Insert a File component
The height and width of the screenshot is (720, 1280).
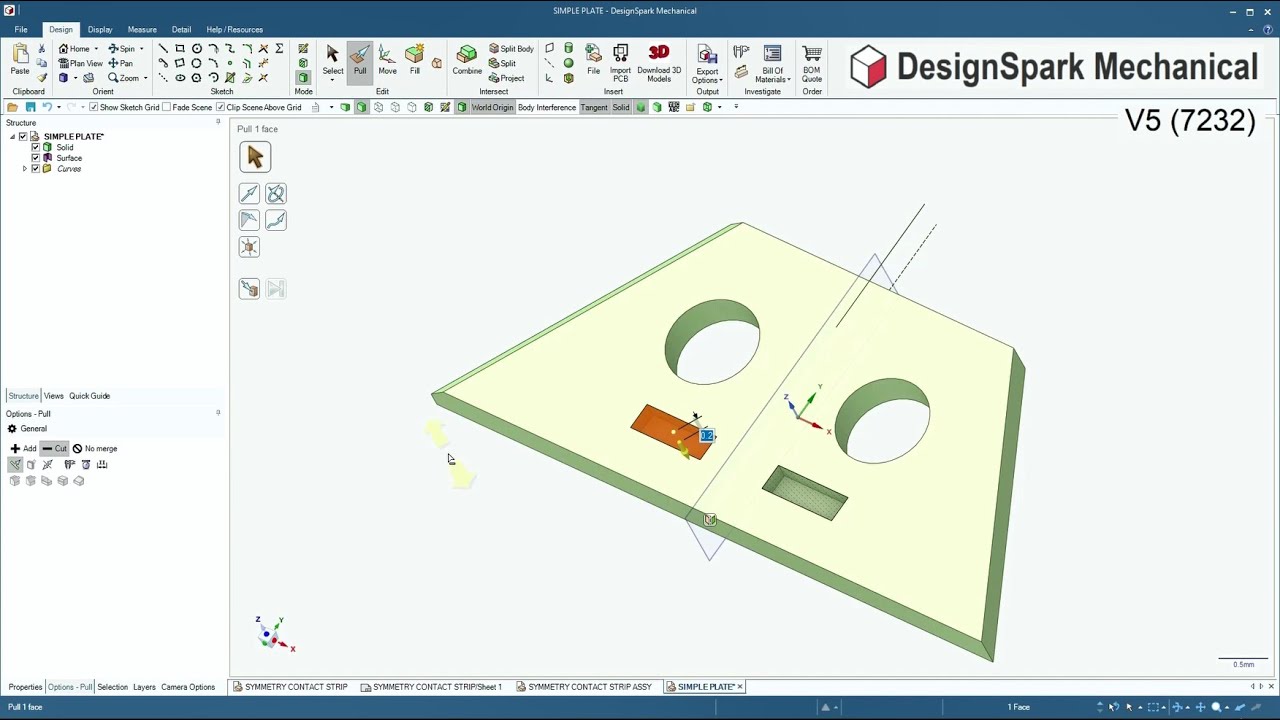593,59
